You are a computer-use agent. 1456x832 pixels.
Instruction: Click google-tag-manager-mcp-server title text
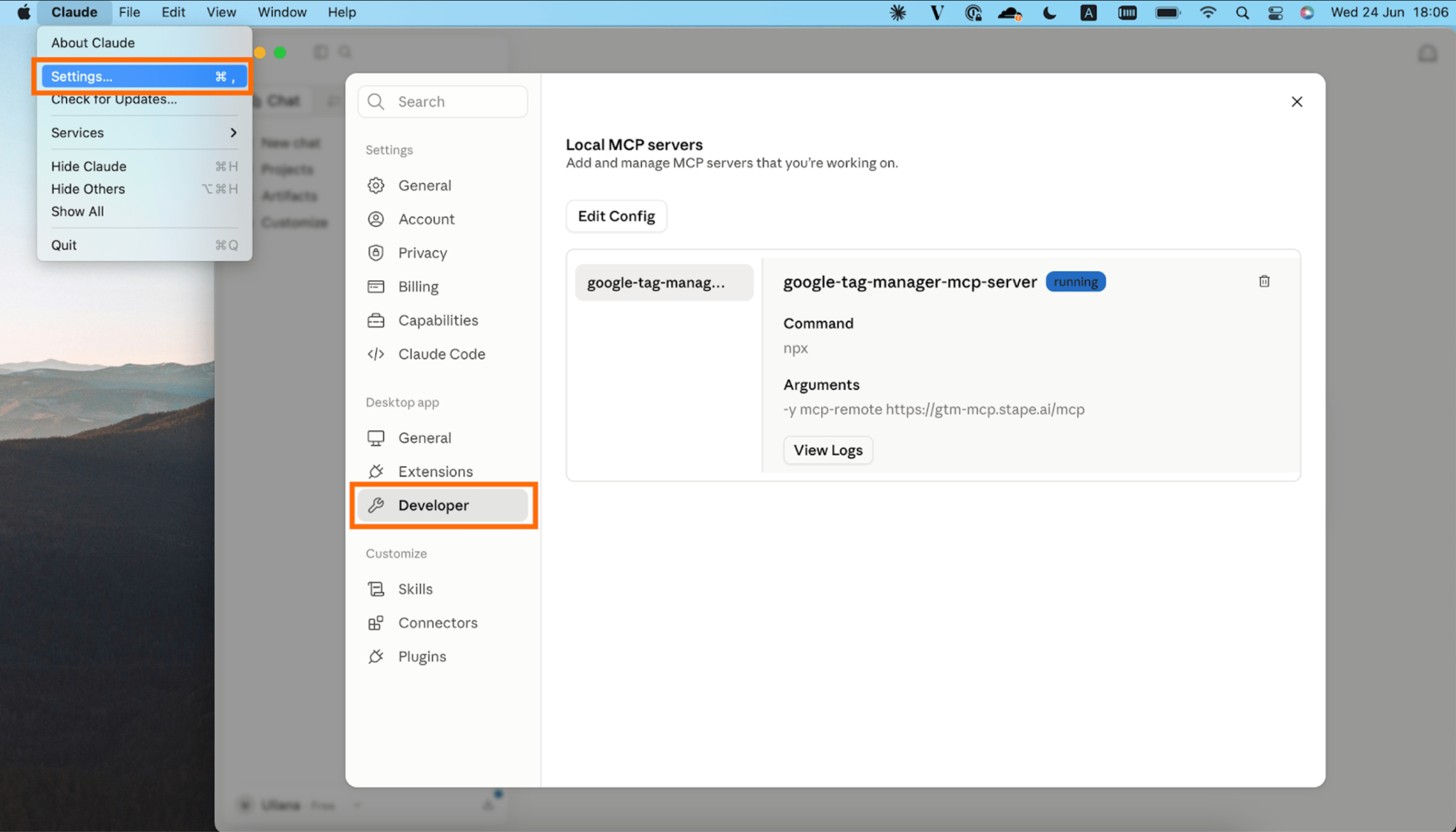coord(910,282)
